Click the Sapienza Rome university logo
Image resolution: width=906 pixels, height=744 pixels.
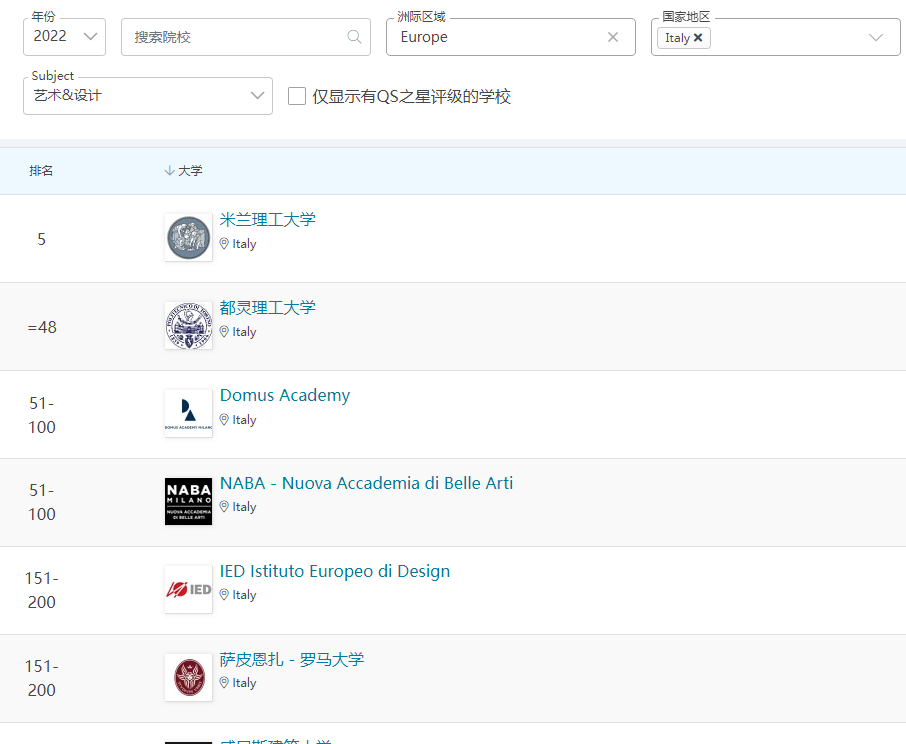point(188,677)
